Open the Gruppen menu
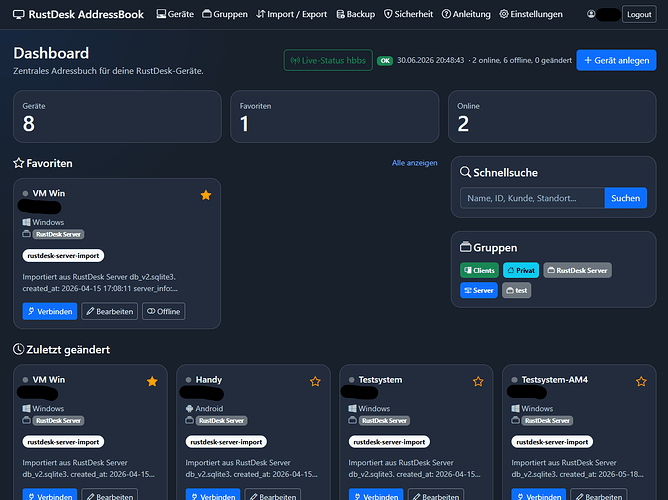Screen dimensions: 668x500 [x=225, y=14]
